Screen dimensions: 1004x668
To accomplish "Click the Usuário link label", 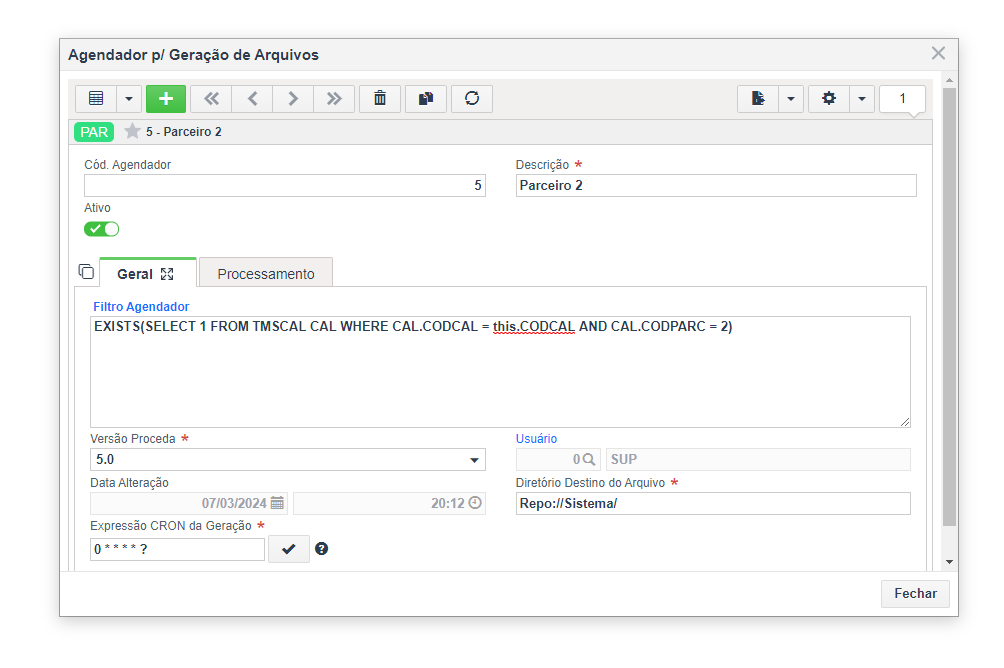I will coord(536,439).
